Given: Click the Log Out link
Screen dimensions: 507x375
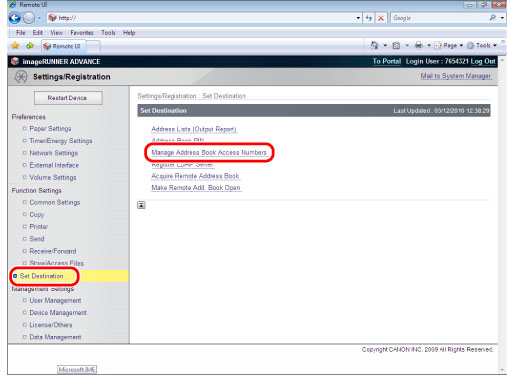Looking at the screenshot, I should click(483, 61).
